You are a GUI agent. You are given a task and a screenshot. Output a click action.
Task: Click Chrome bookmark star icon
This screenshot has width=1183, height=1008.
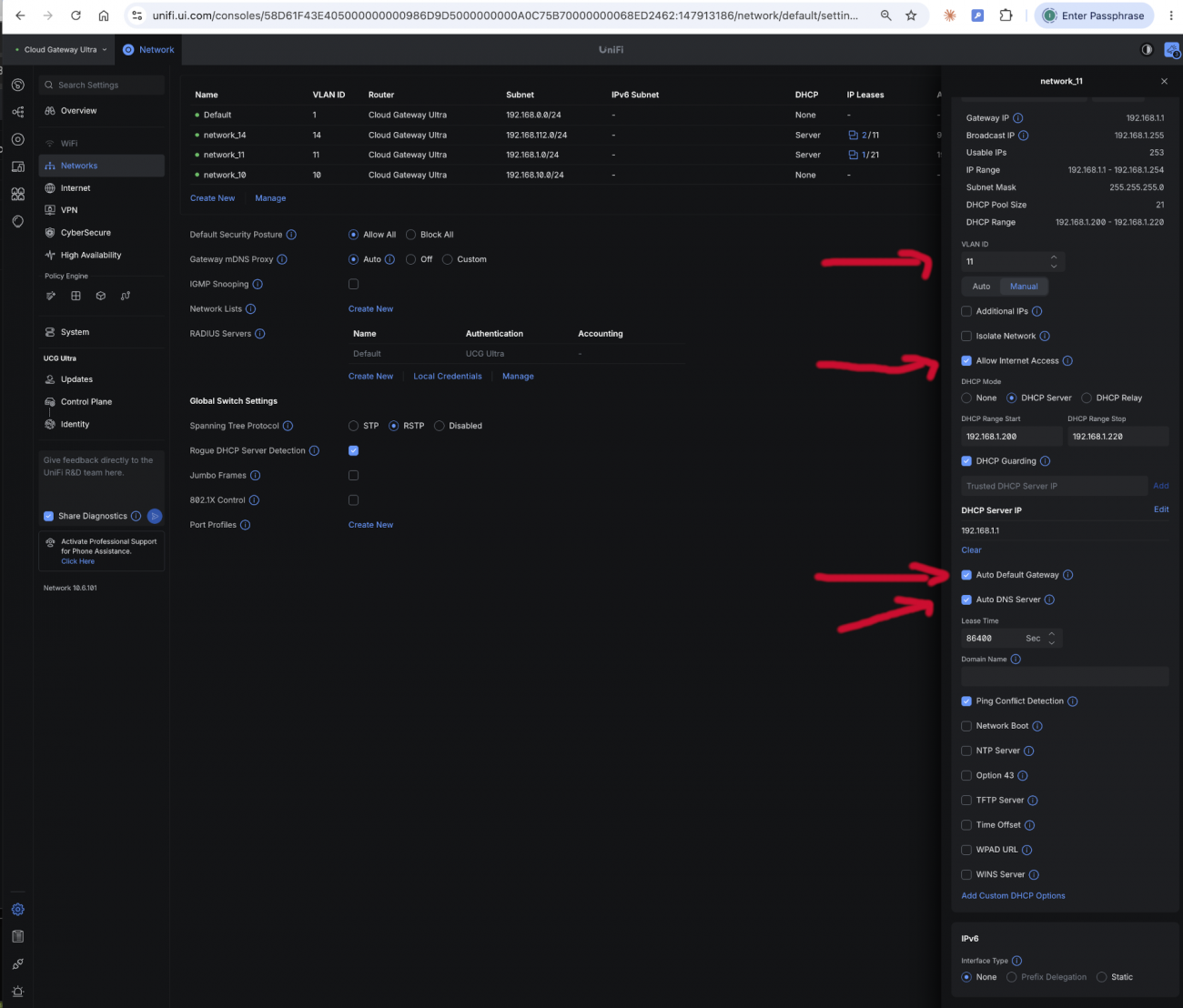(911, 15)
